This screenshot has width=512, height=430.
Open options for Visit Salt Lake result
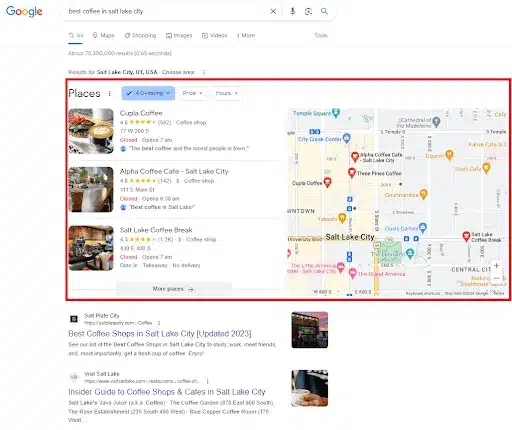click(x=207, y=381)
